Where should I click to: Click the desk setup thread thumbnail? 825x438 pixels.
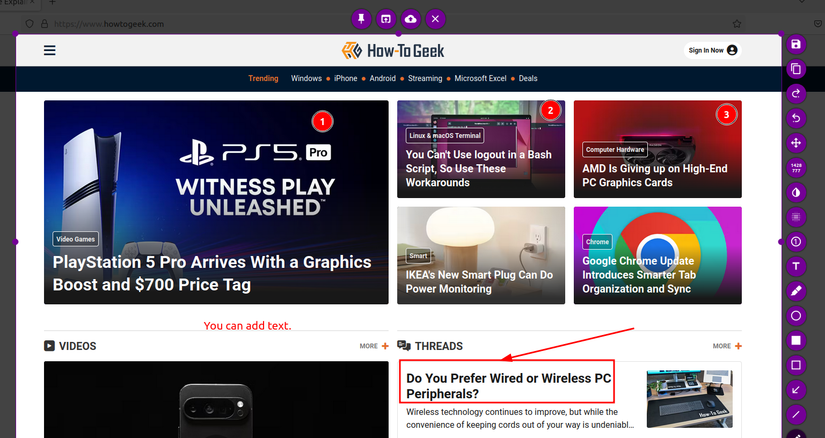tap(689, 399)
